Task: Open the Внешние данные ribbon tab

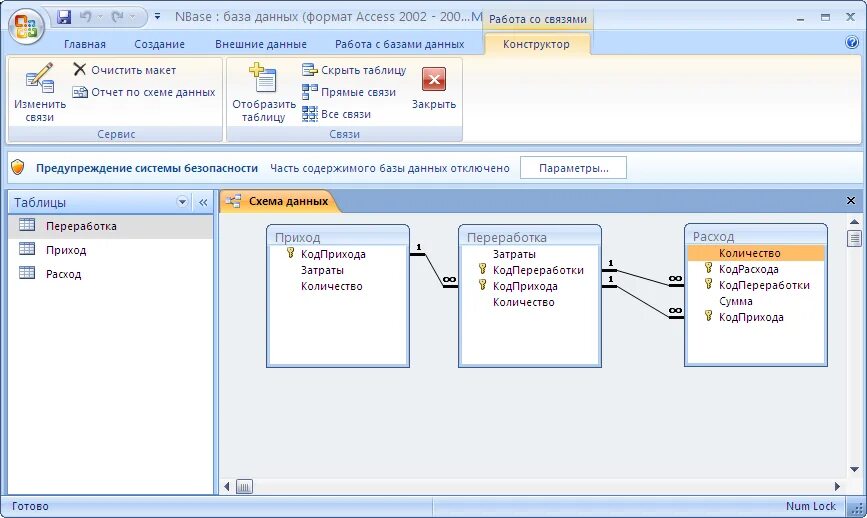Action: pos(260,44)
